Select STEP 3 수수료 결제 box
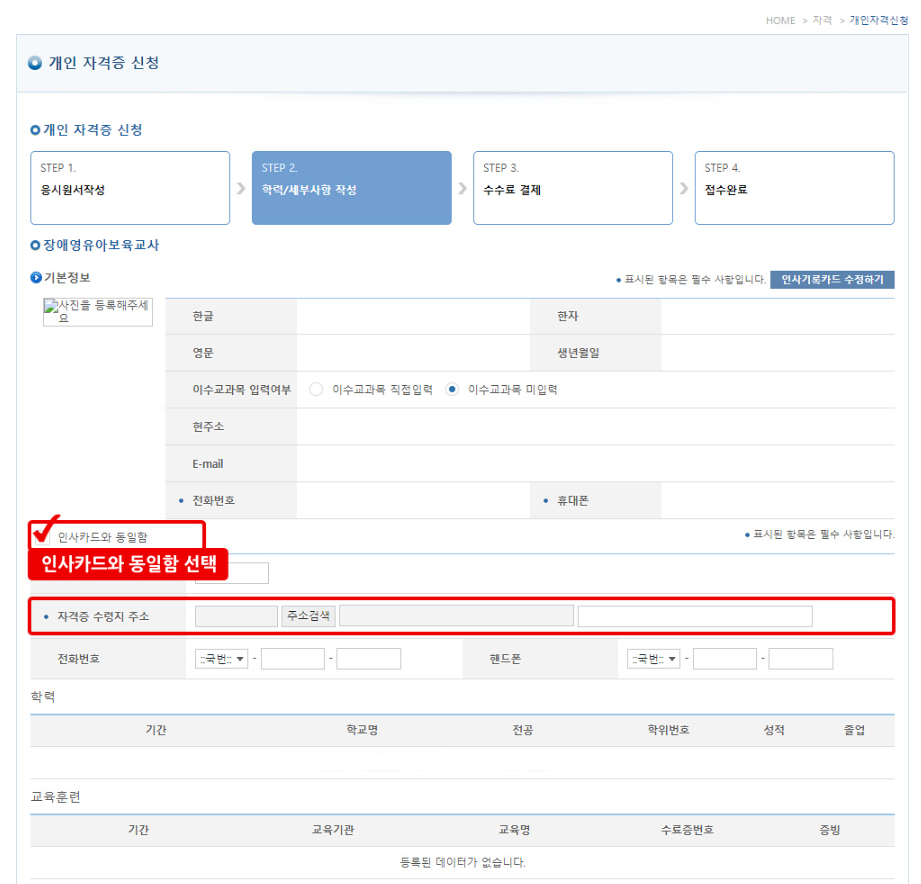The width and height of the screenshot is (921, 884). tap(573, 188)
